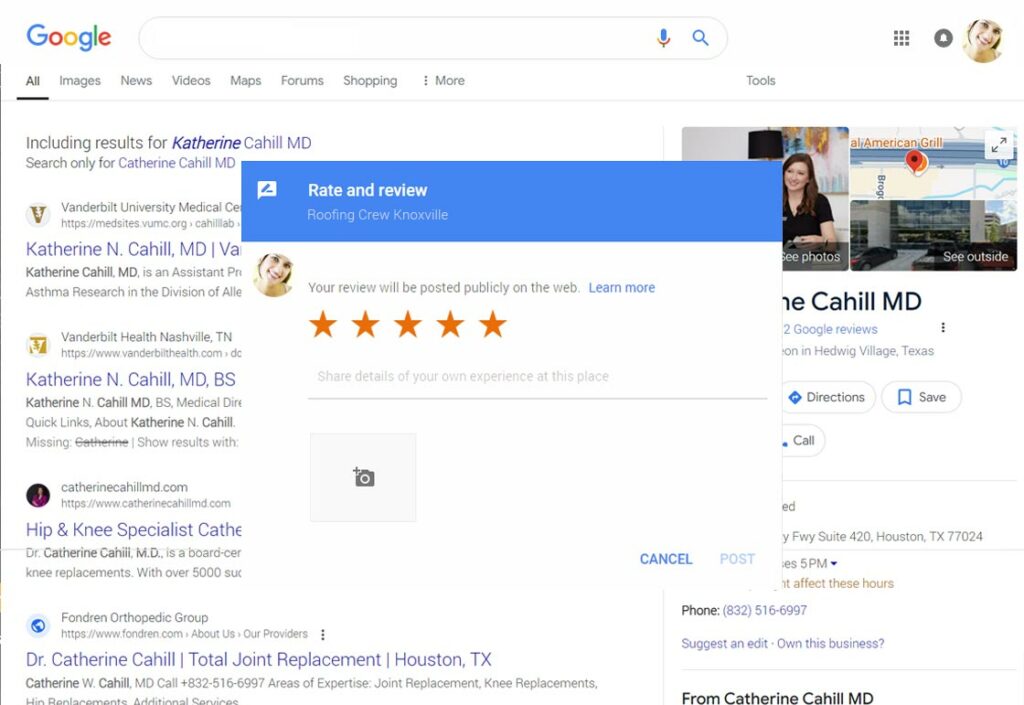
Task: Click the search magnifier icon
Action: 700,38
